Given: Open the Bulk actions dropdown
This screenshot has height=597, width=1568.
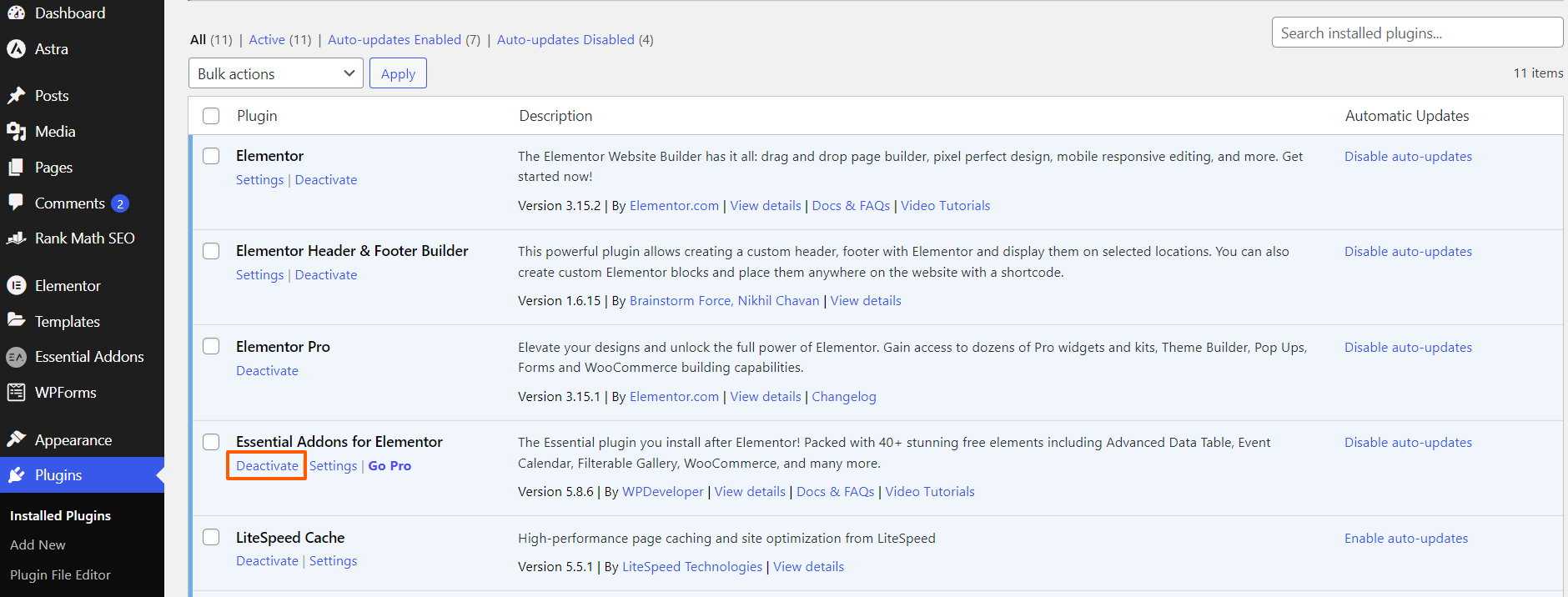Looking at the screenshot, I should click(x=276, y=73).
